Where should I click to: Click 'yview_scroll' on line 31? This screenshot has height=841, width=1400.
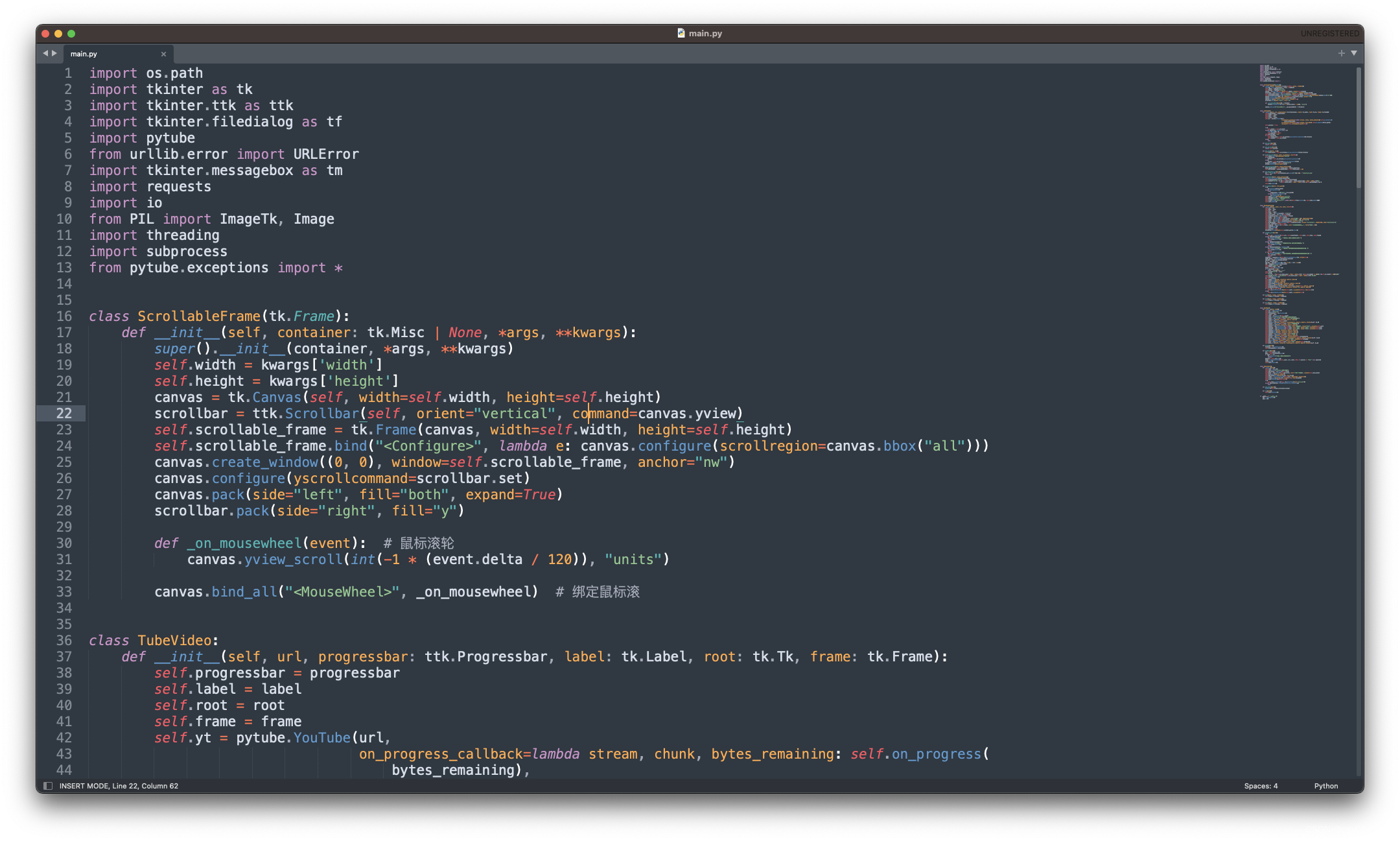(x=294, y=559)
